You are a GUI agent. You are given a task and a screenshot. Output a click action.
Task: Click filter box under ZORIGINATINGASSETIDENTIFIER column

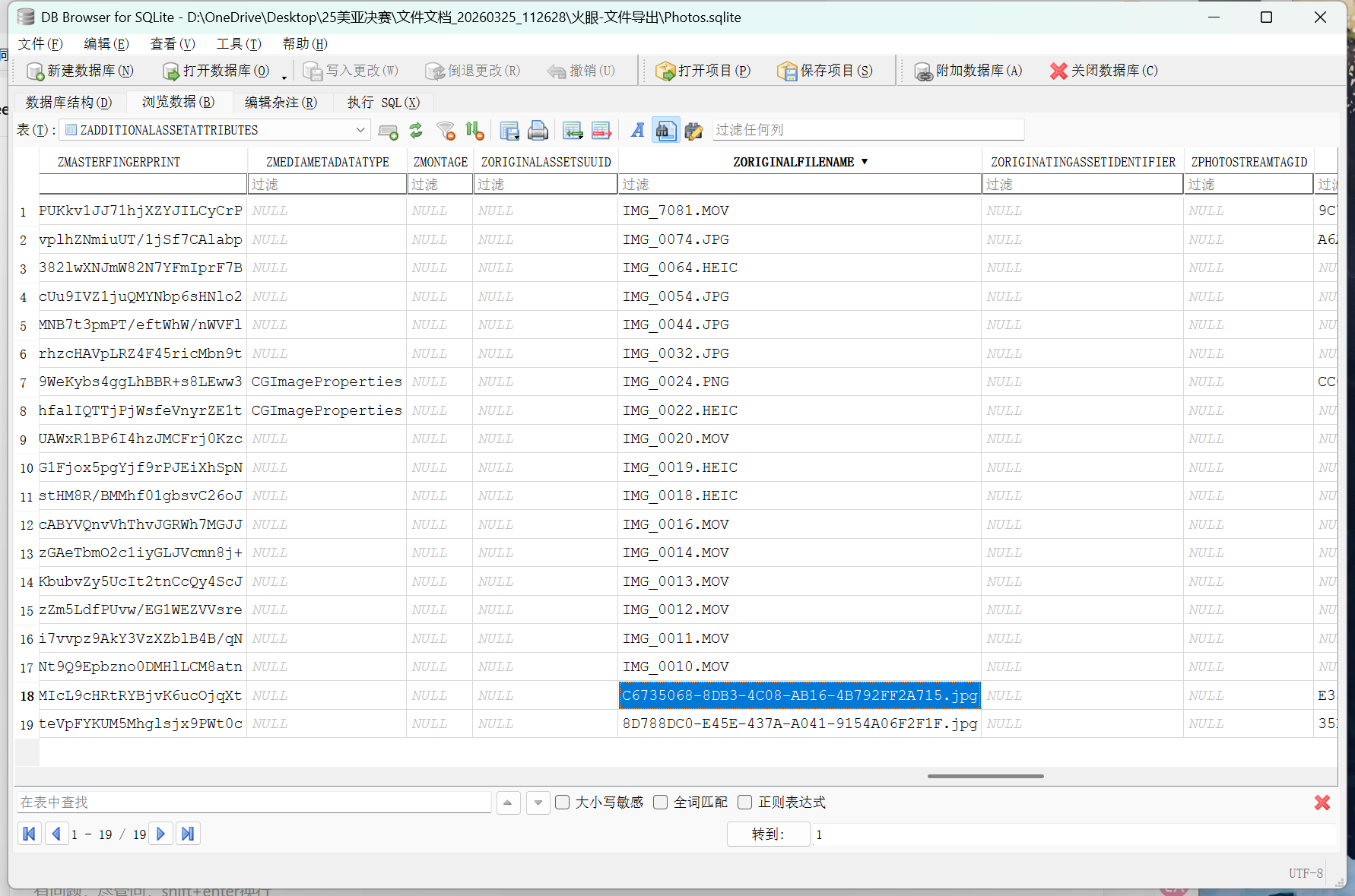tap(1083, 184)
